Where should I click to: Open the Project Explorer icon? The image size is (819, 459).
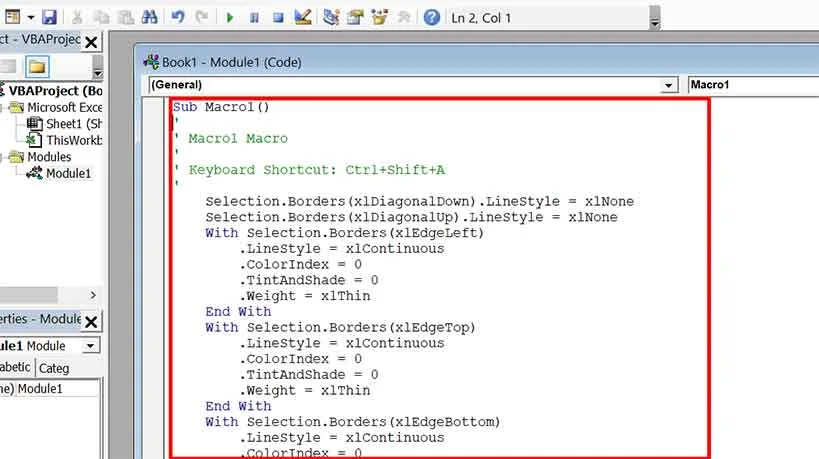point(331,17)
